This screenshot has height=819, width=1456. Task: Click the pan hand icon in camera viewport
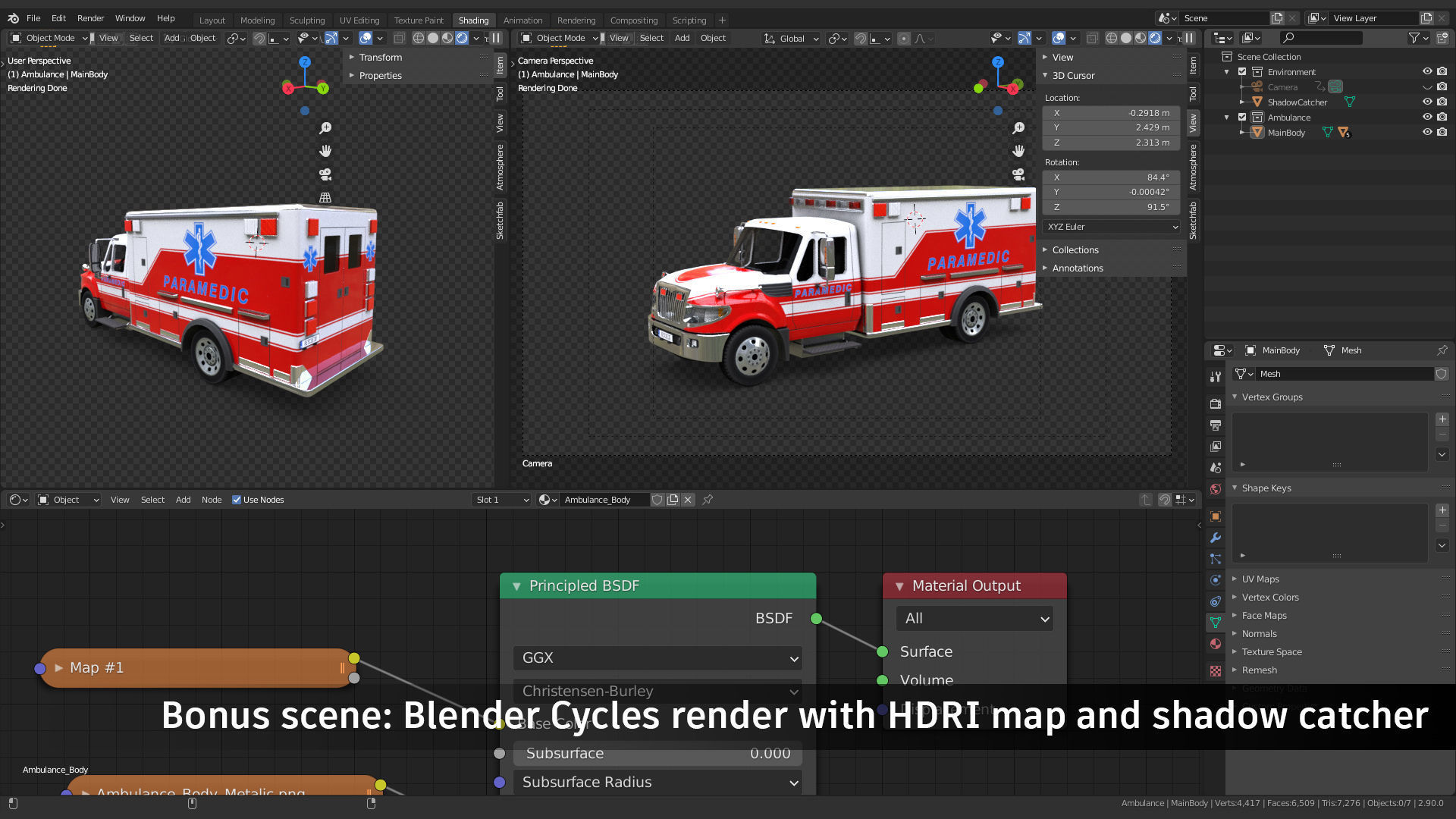coord(1018,151)
